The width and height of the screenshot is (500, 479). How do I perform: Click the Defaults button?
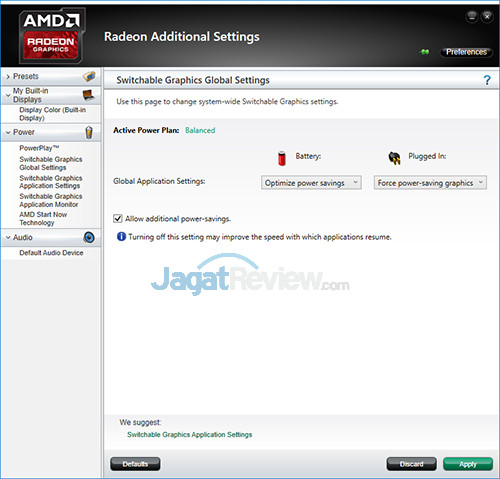(x=135, y=464)
